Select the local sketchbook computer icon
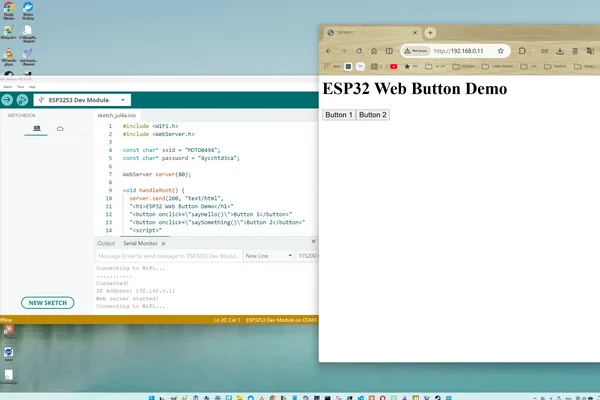 point(37,128)
